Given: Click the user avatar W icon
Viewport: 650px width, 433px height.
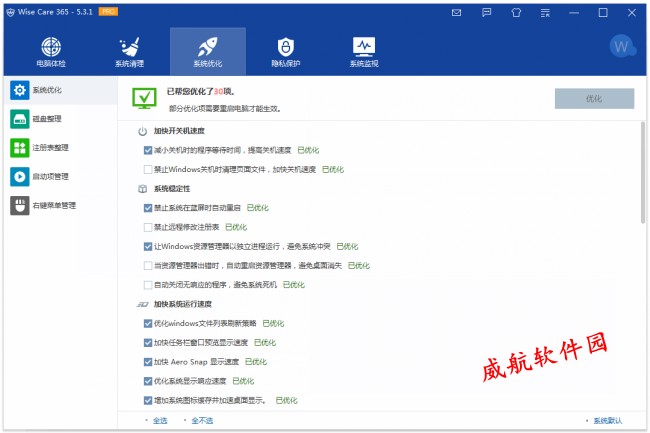Looking at the screenshot, I should [x=622, y=46].
